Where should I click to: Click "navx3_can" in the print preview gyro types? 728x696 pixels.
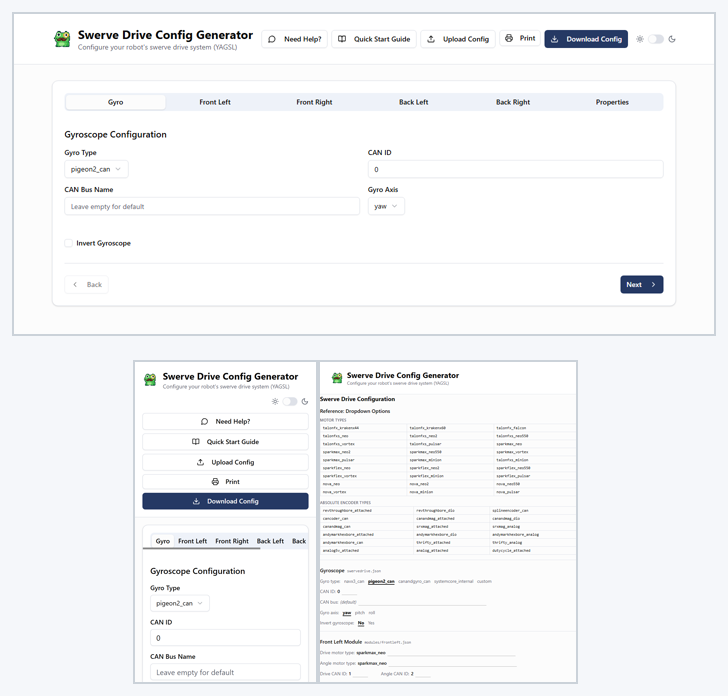coord(354,581)
